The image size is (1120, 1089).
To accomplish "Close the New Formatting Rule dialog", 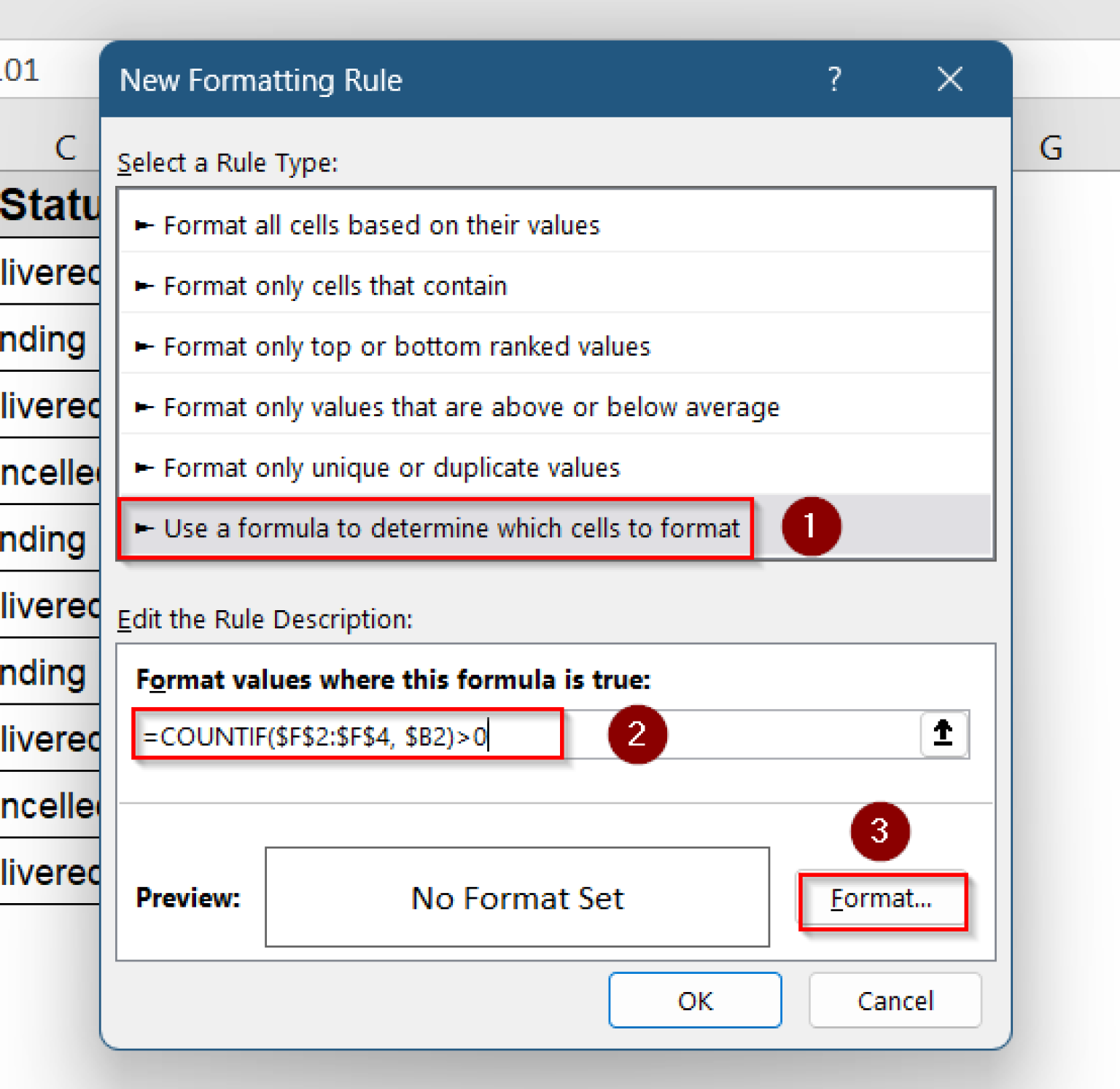I will tap(949, 79).
